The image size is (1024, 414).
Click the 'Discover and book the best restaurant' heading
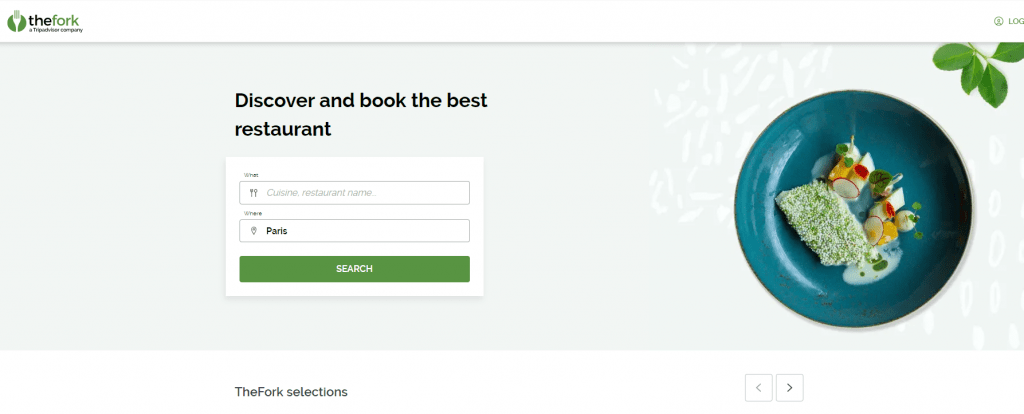point(361,114)
